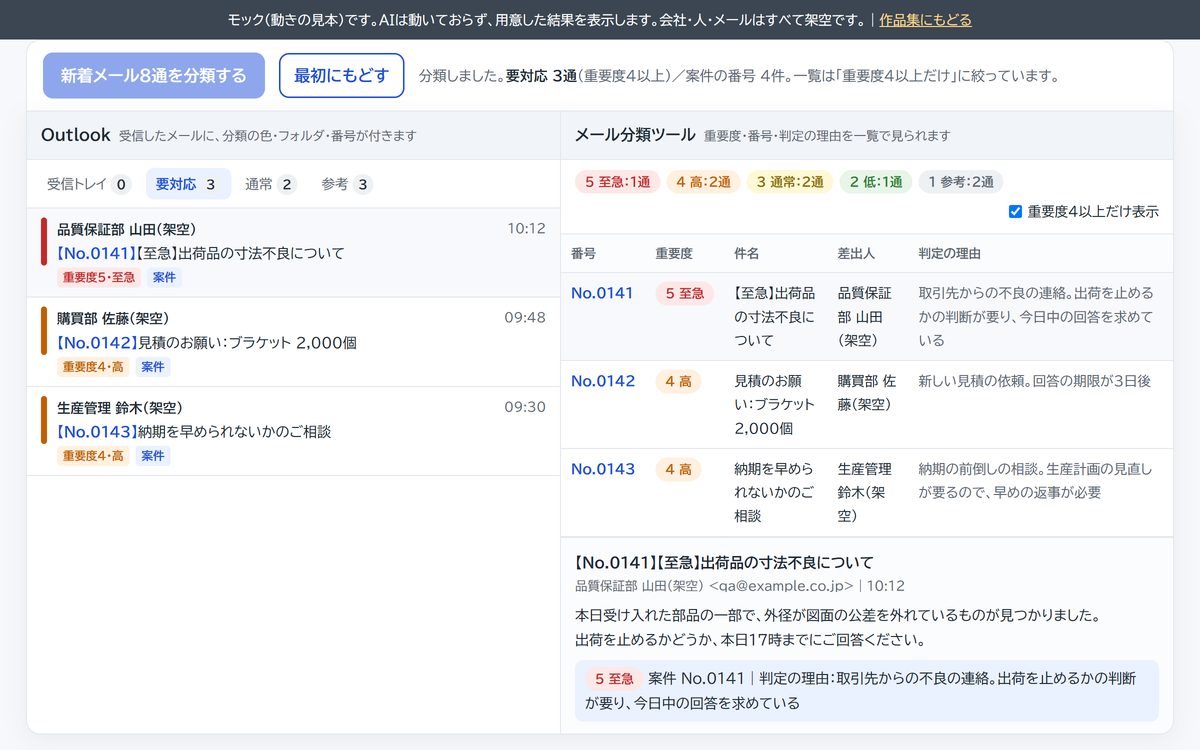1200x750 pixels.
Task: Click the 3 通常:2通 summary chip
Action: pos(790,182)
